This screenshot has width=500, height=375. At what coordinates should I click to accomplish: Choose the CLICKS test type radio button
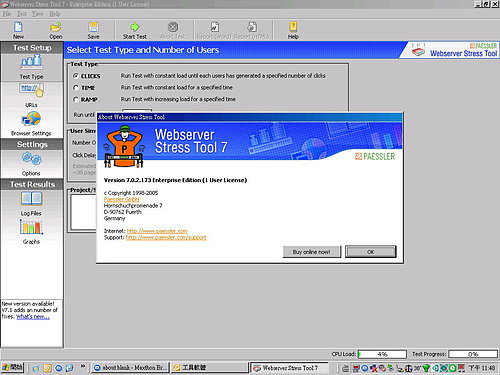click(x=76, y=76)
